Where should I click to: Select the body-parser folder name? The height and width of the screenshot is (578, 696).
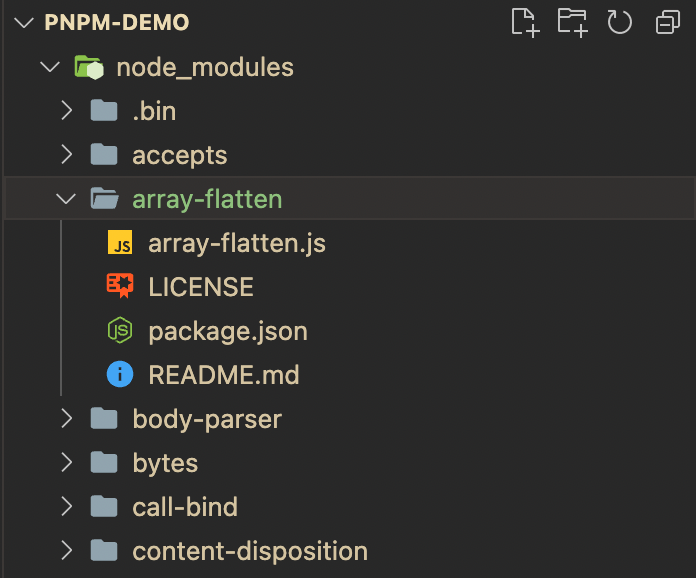[x=207, y=420]
